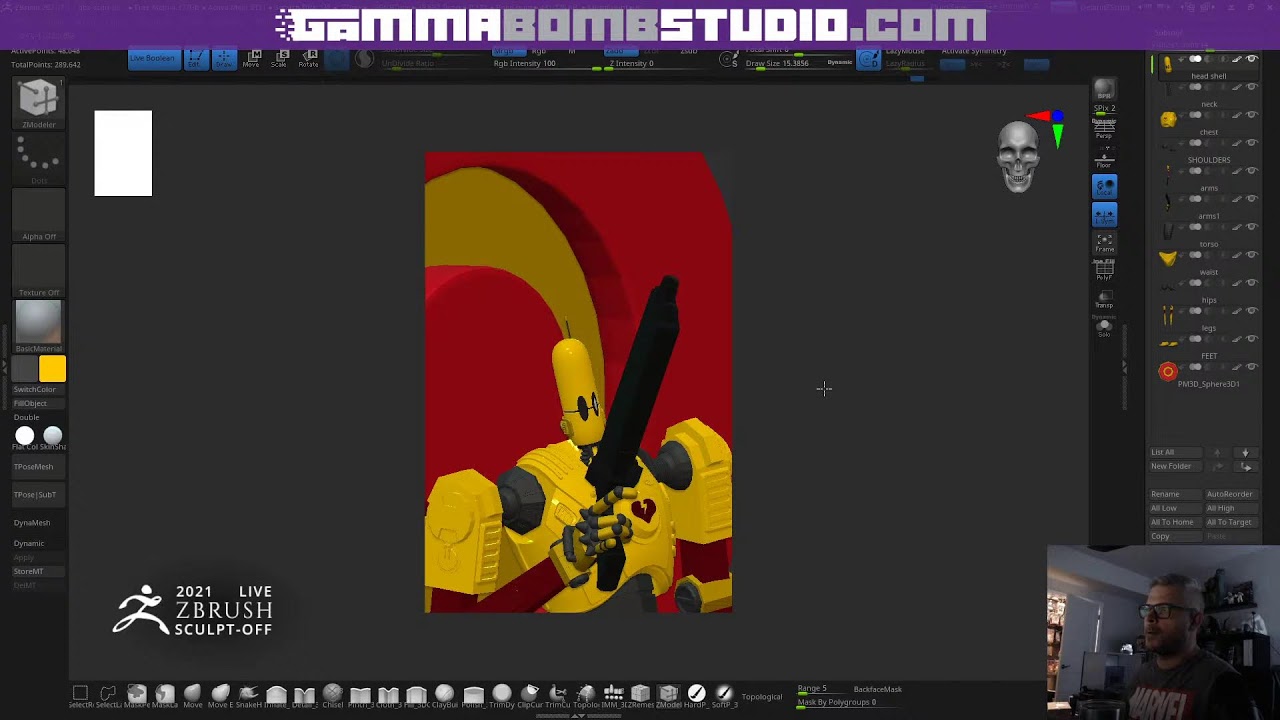The height and width of the screenshot is (720, 1280).
Task: Toggle BackfaceMask option
Action: (877, 689)
